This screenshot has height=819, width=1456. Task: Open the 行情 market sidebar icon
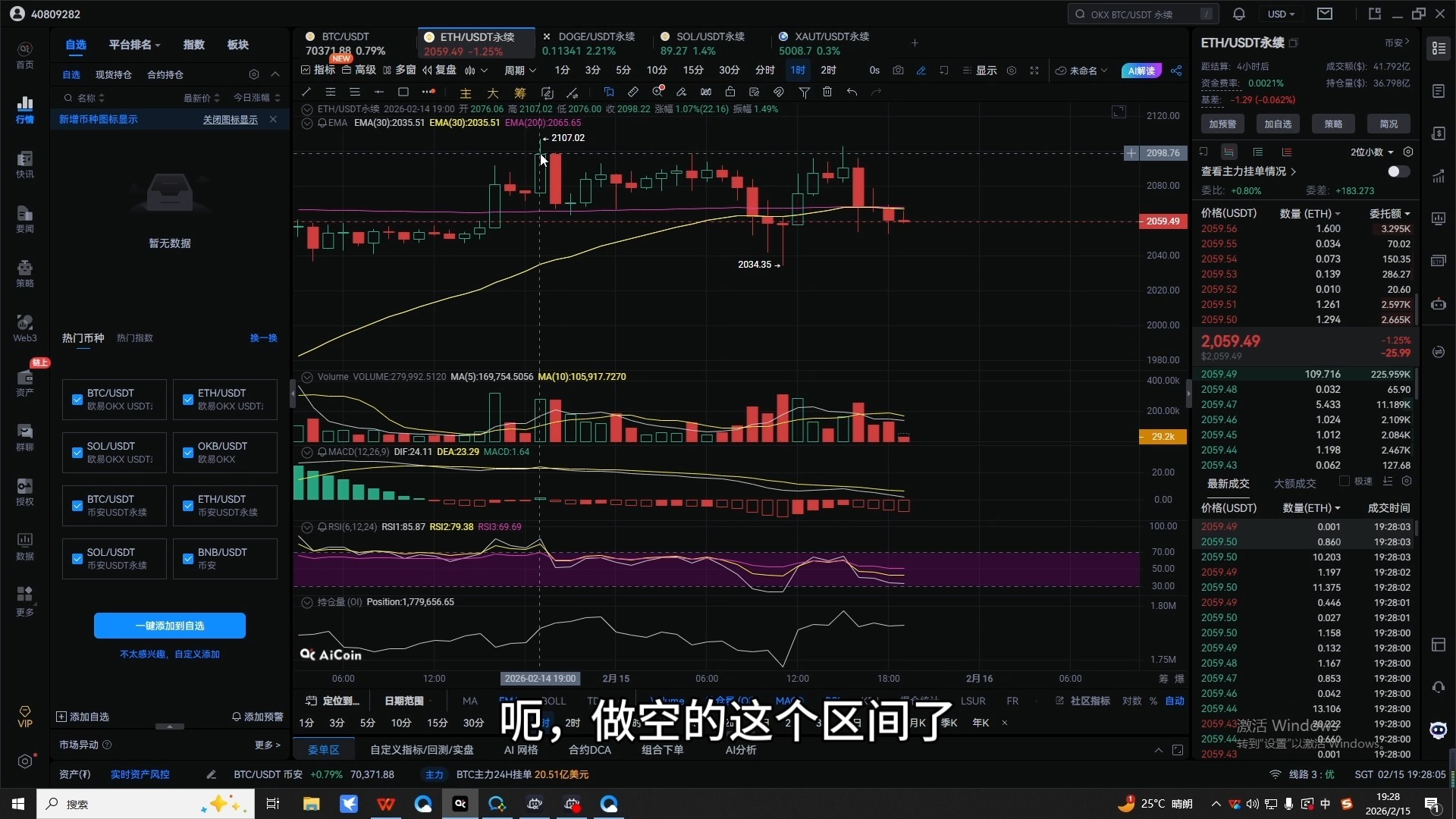pyautogui.click(x=25, y=109)
